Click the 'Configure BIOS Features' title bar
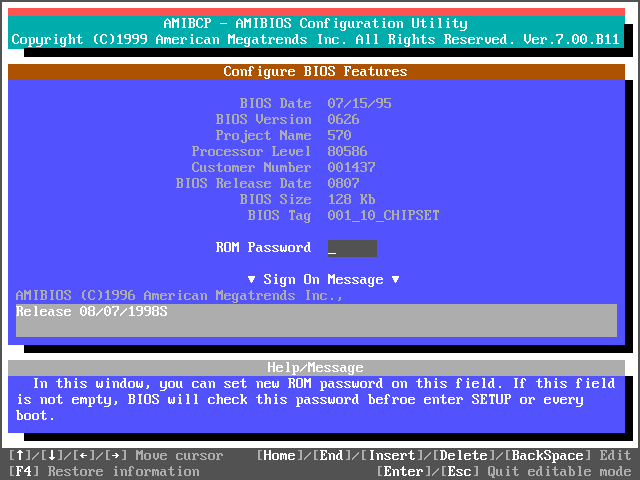640x480 pixels. [x=316, y=72]
